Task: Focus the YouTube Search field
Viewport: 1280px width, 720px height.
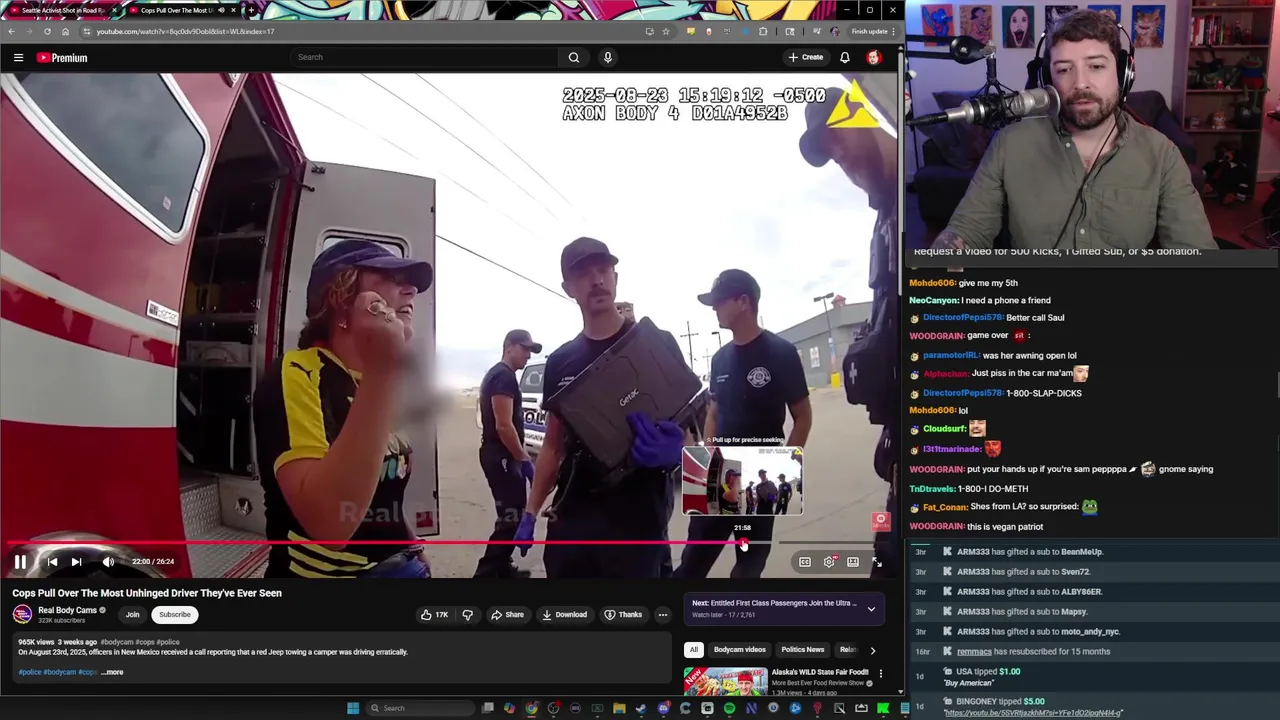Action: pos(424,57)
